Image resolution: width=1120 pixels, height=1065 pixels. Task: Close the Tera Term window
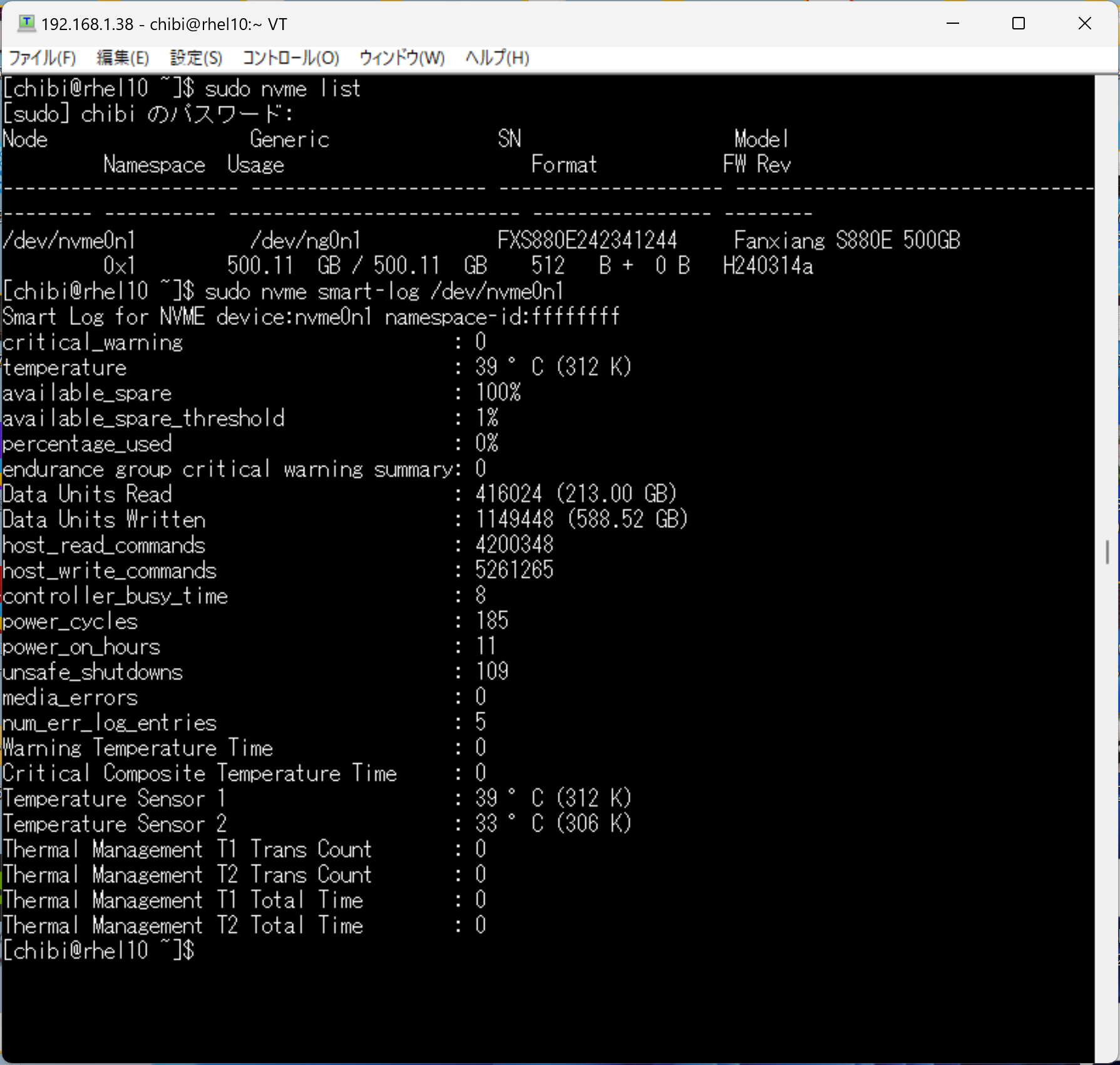point(1085,24)
